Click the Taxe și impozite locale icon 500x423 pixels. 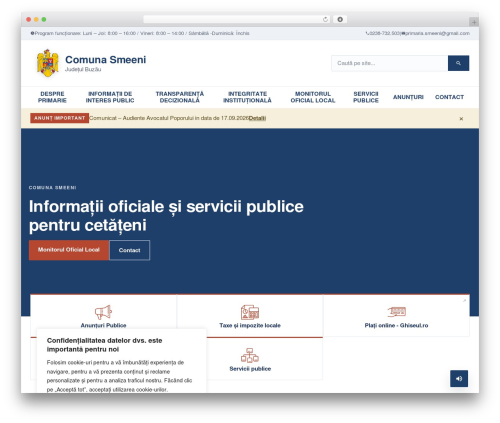(250, 312)
